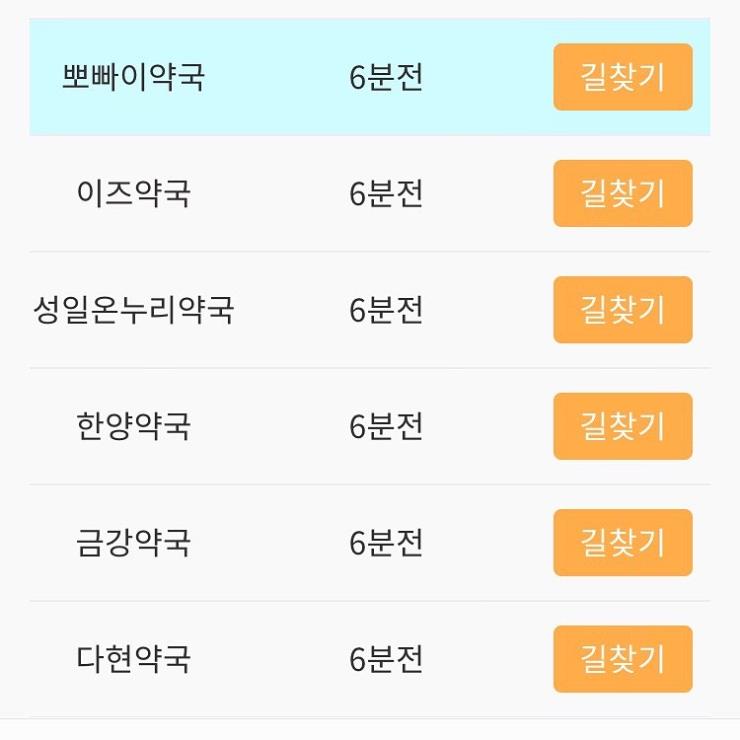Tap 길찾기 button for 뽀빠이약국
740x740 pixels.
(x=622, y=77)
